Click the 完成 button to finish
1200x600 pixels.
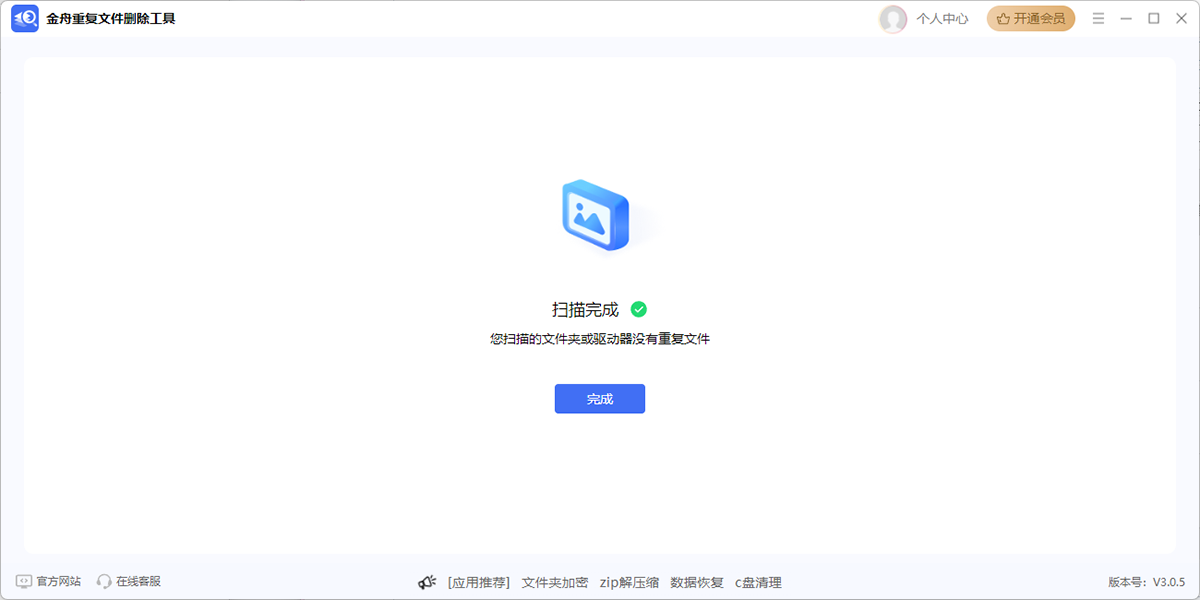(x=600, y=398)
